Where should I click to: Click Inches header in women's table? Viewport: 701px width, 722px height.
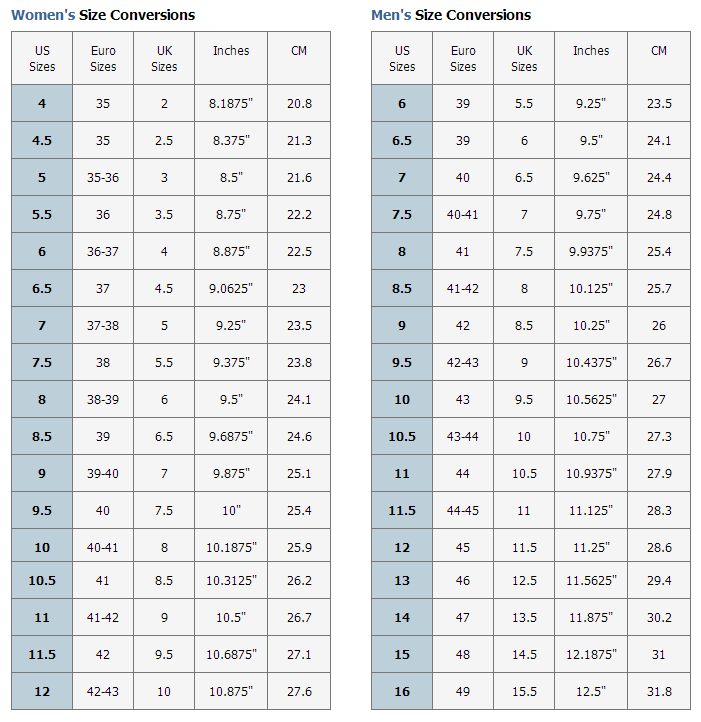pos(231,51)
